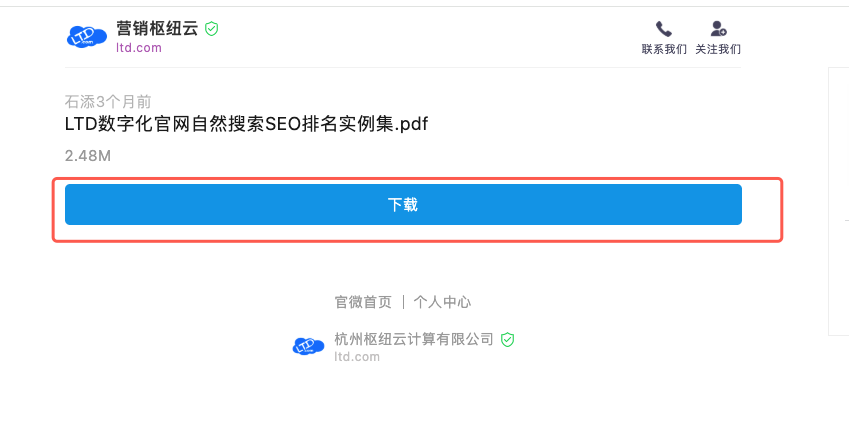The width and height of the screenshot is (849, 440).
Task: Open the purple ltd.com link in the header
Action: tap(139, 48)
